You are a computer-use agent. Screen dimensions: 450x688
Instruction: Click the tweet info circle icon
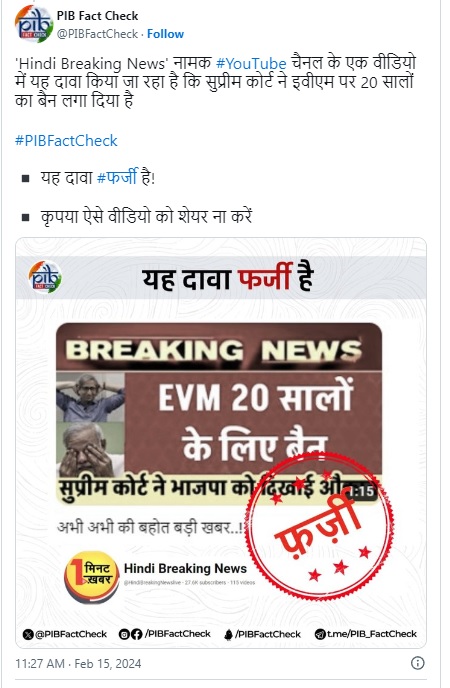pyautogui.click(x=417, y=663)
